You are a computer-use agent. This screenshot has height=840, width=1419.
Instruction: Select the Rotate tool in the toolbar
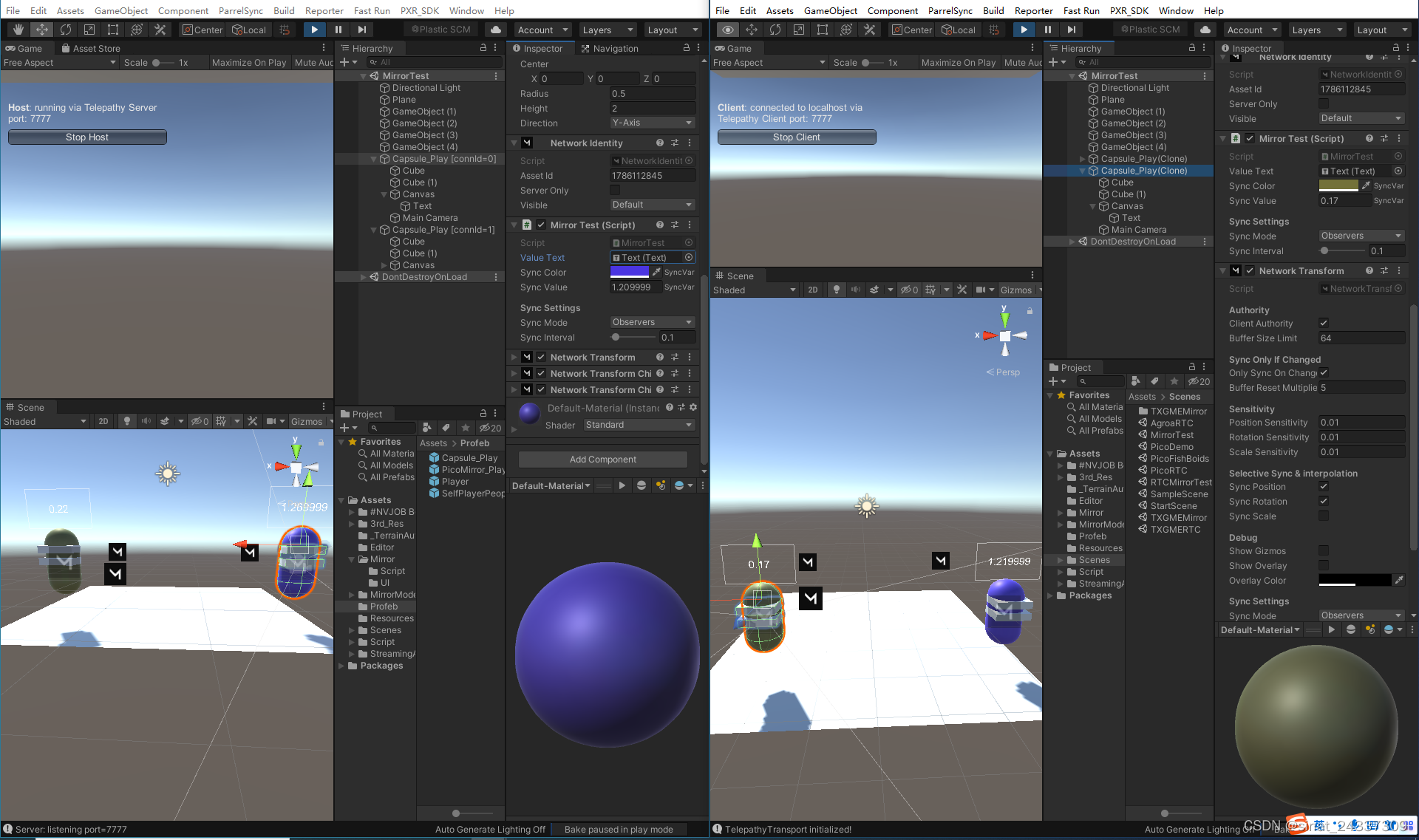66,30
